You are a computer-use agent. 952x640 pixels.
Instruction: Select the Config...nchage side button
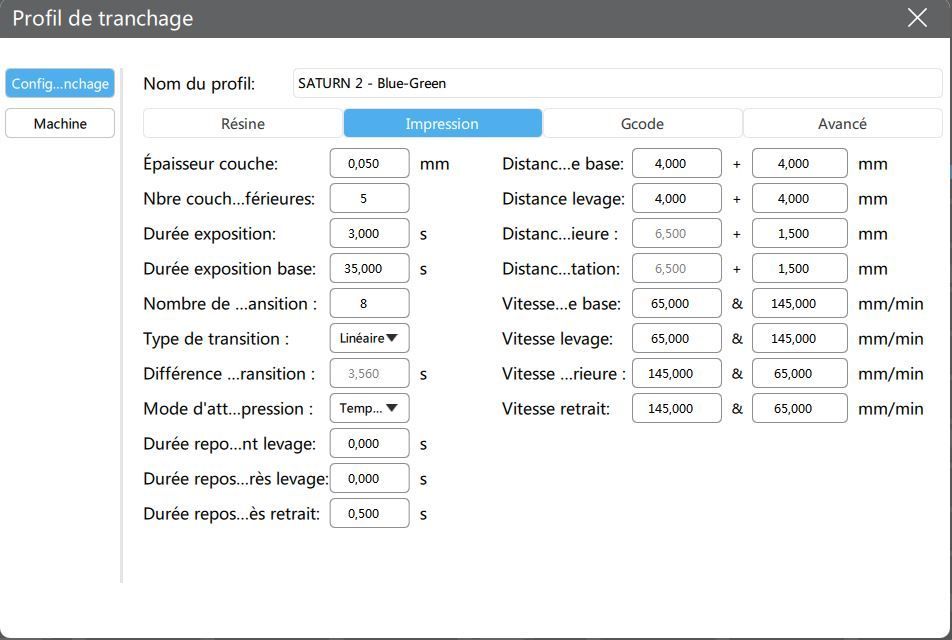tap(60, 83)
